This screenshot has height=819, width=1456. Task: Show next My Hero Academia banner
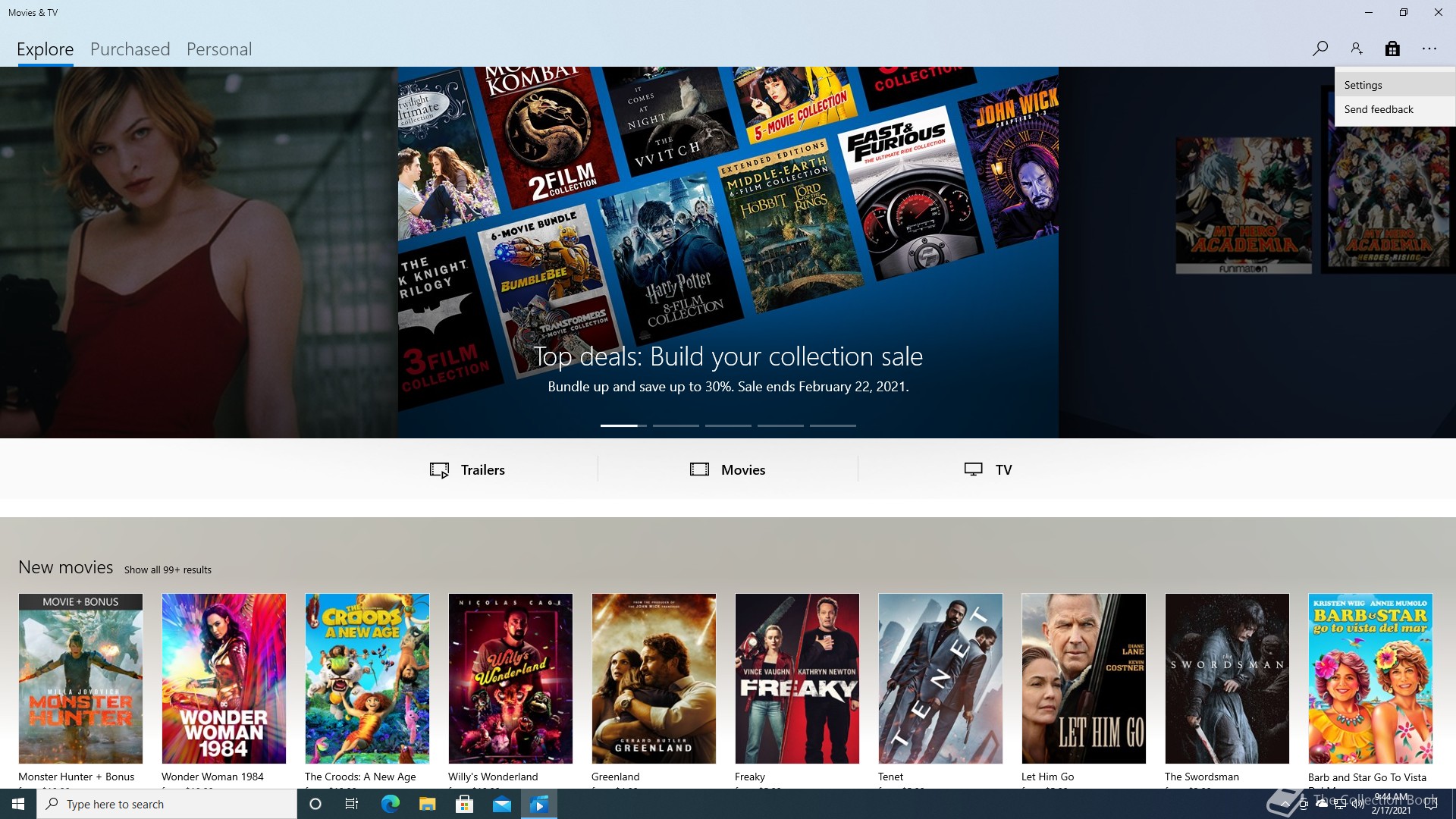click(1257, 253)
